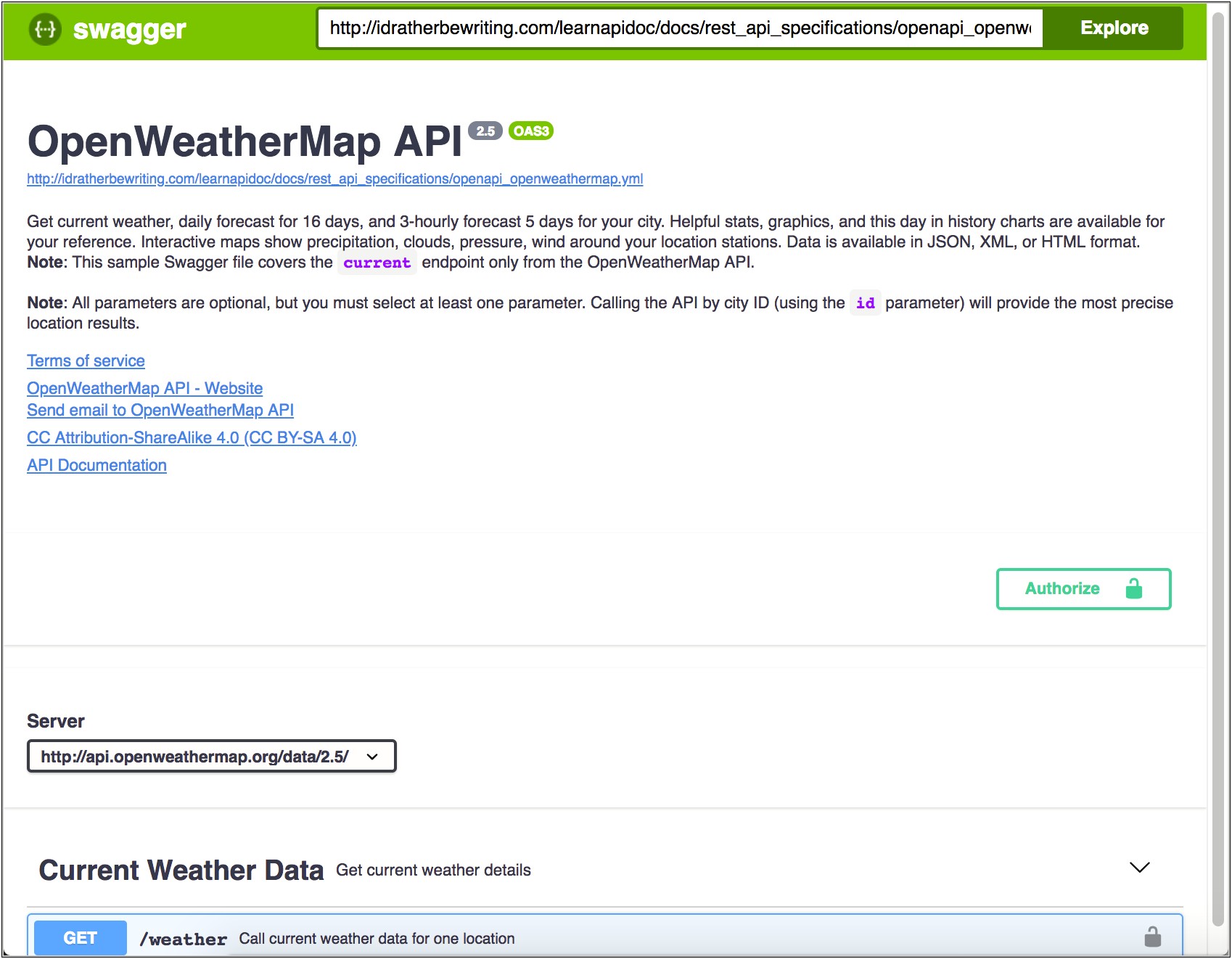Click the 2.5 version badge
This screenshot has height=959, width=1232.
(x=485, y=131)
